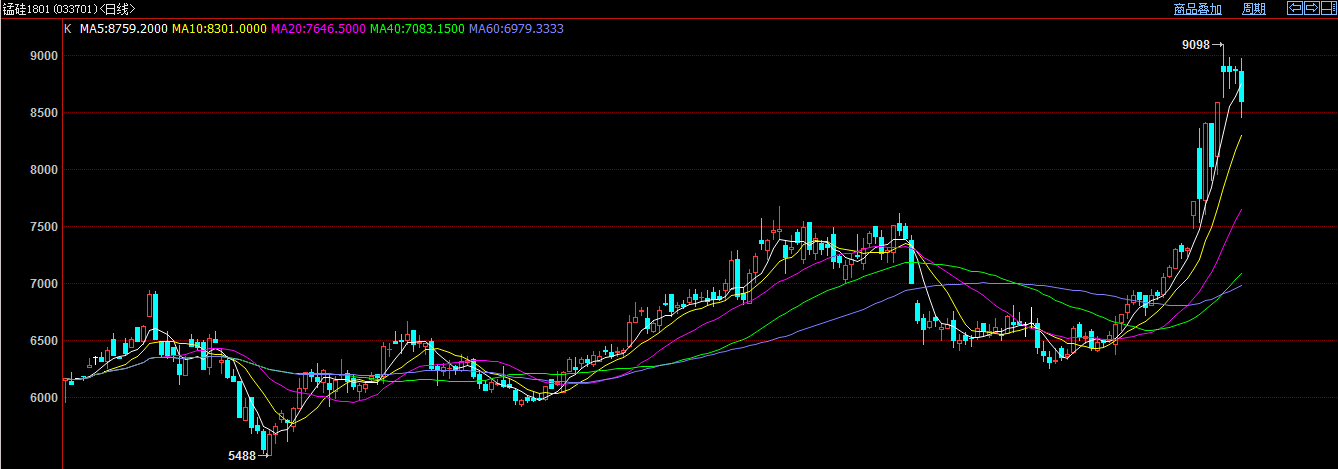The image size is (1338, 469).
Task: Click the left arrow navigation icon
Action: click(1293, 8)
